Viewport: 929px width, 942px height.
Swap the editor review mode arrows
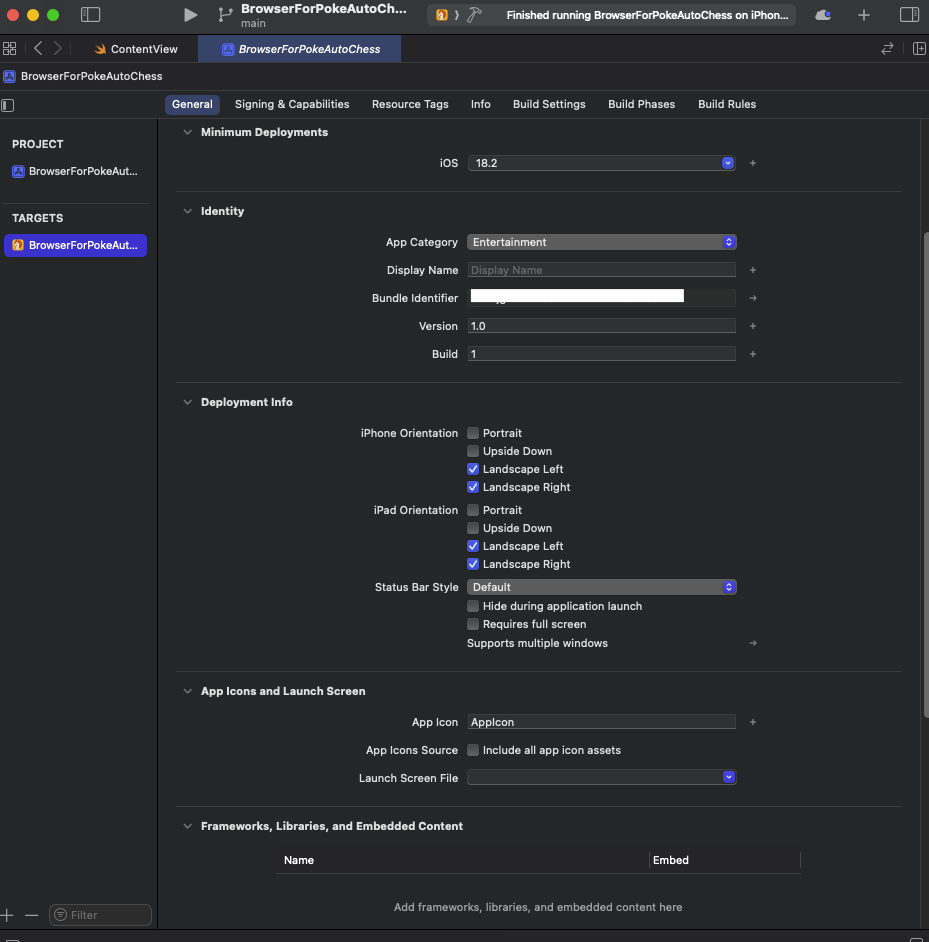point(887,49)
